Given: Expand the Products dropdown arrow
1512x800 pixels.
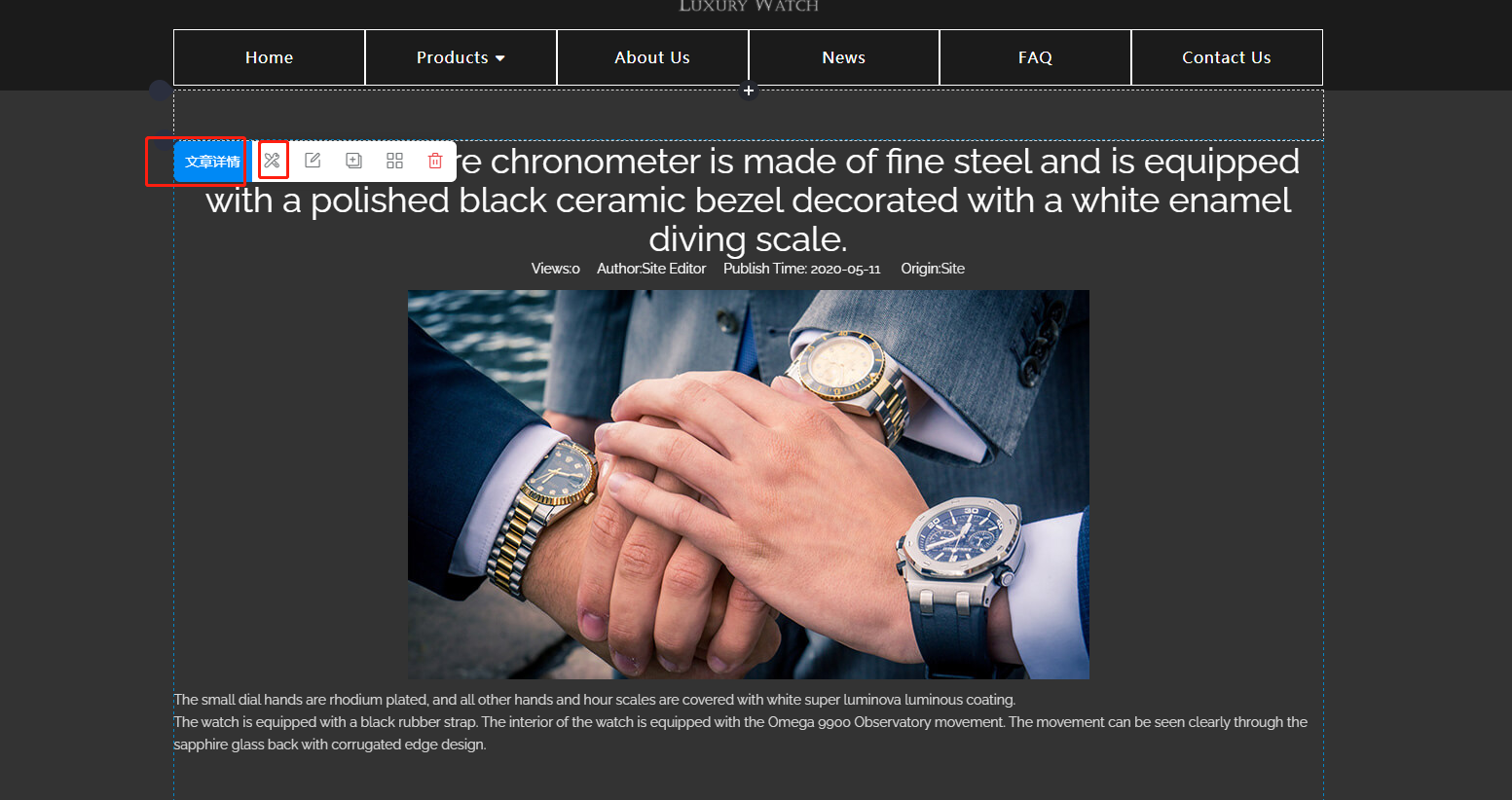Looking at the screenshot, I should pyautogui.click(x=500, y=58).
